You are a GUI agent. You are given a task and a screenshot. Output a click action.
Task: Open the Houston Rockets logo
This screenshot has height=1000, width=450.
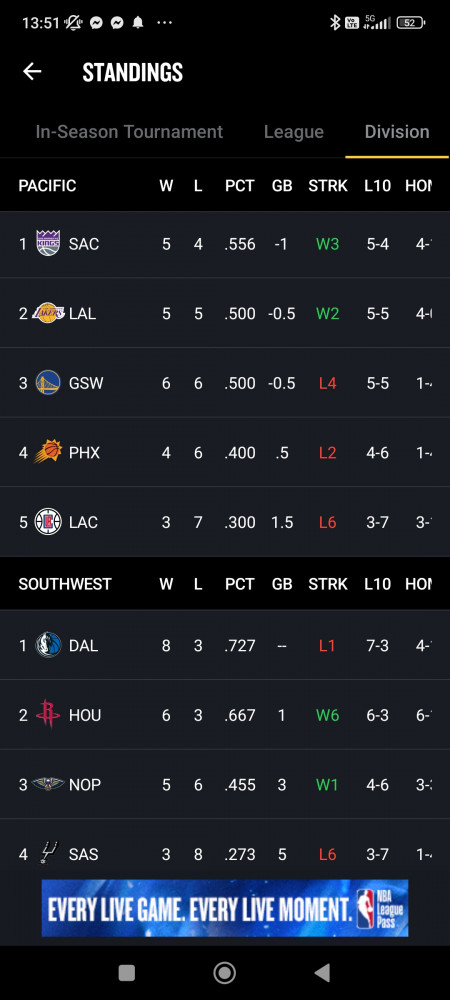click(48, 715)
